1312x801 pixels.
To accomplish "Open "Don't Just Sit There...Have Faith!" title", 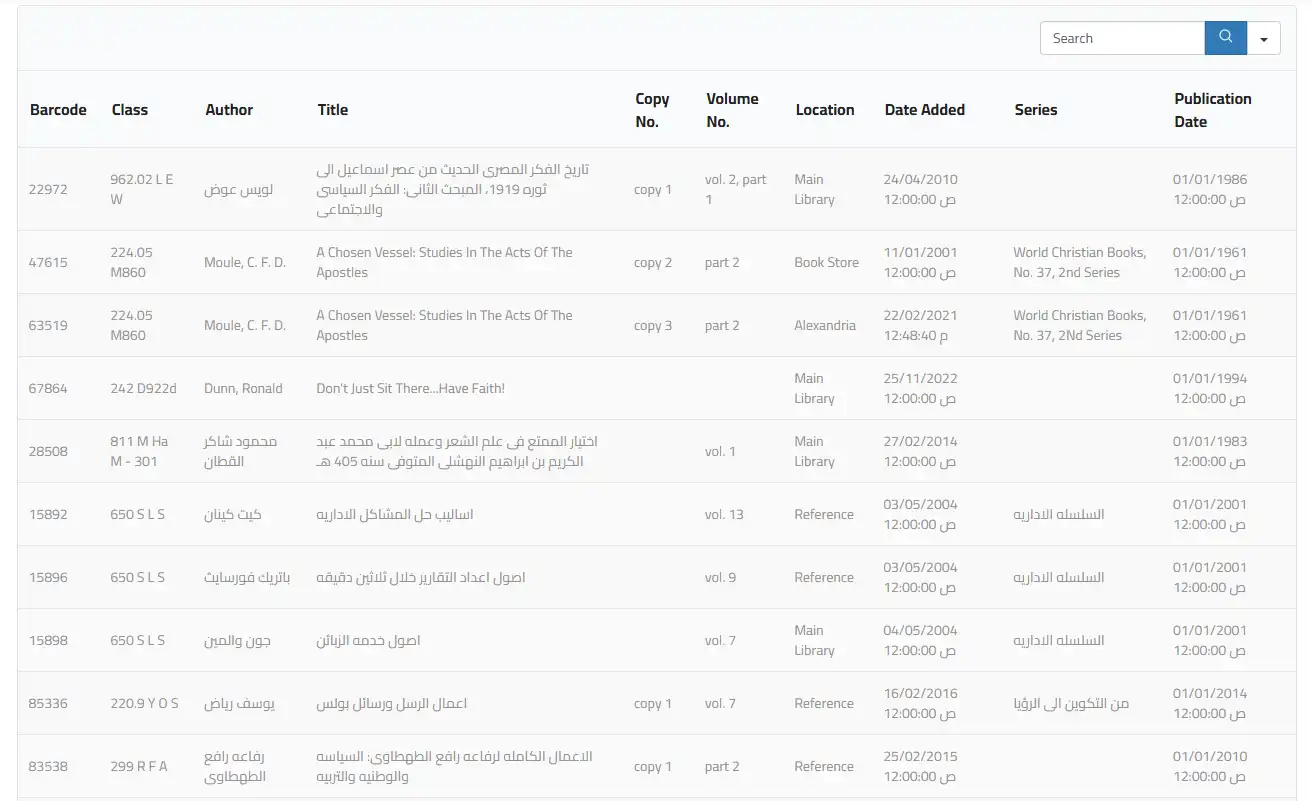I will [410, 388].
